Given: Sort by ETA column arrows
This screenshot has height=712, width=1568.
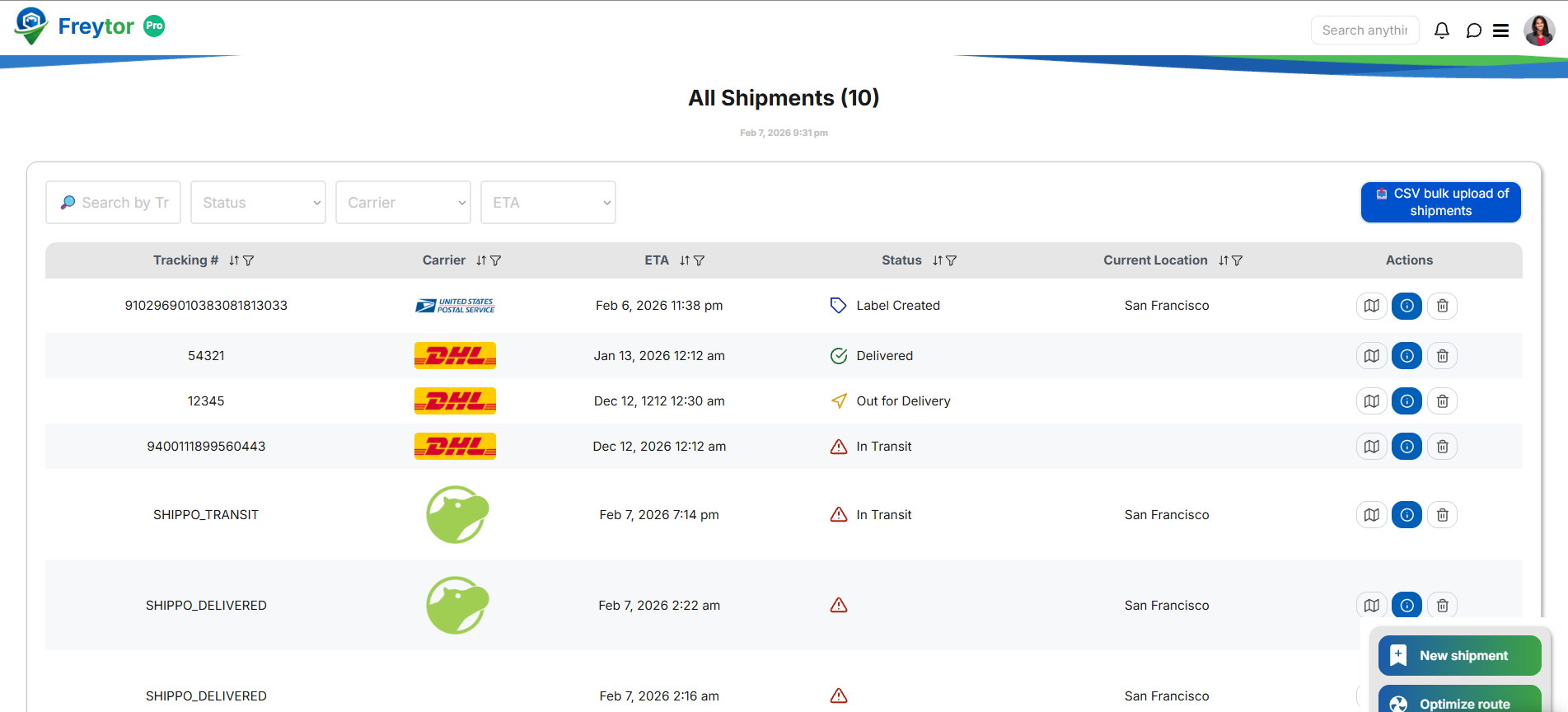Looking at the screenshot, I should click(x=685, y=260).
